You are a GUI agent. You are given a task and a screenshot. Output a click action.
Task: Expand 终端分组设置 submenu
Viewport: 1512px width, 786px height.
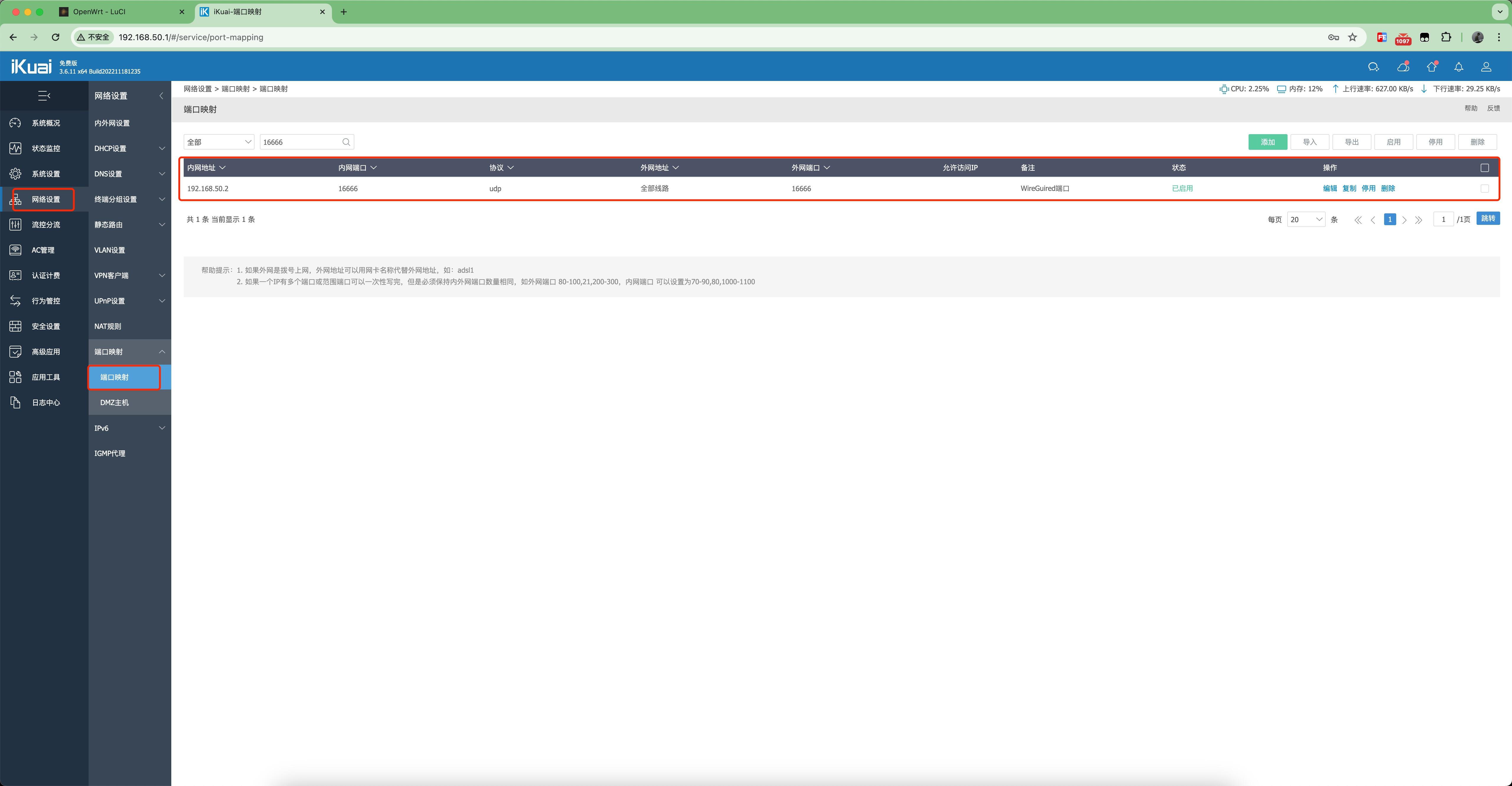pos(162,199)
